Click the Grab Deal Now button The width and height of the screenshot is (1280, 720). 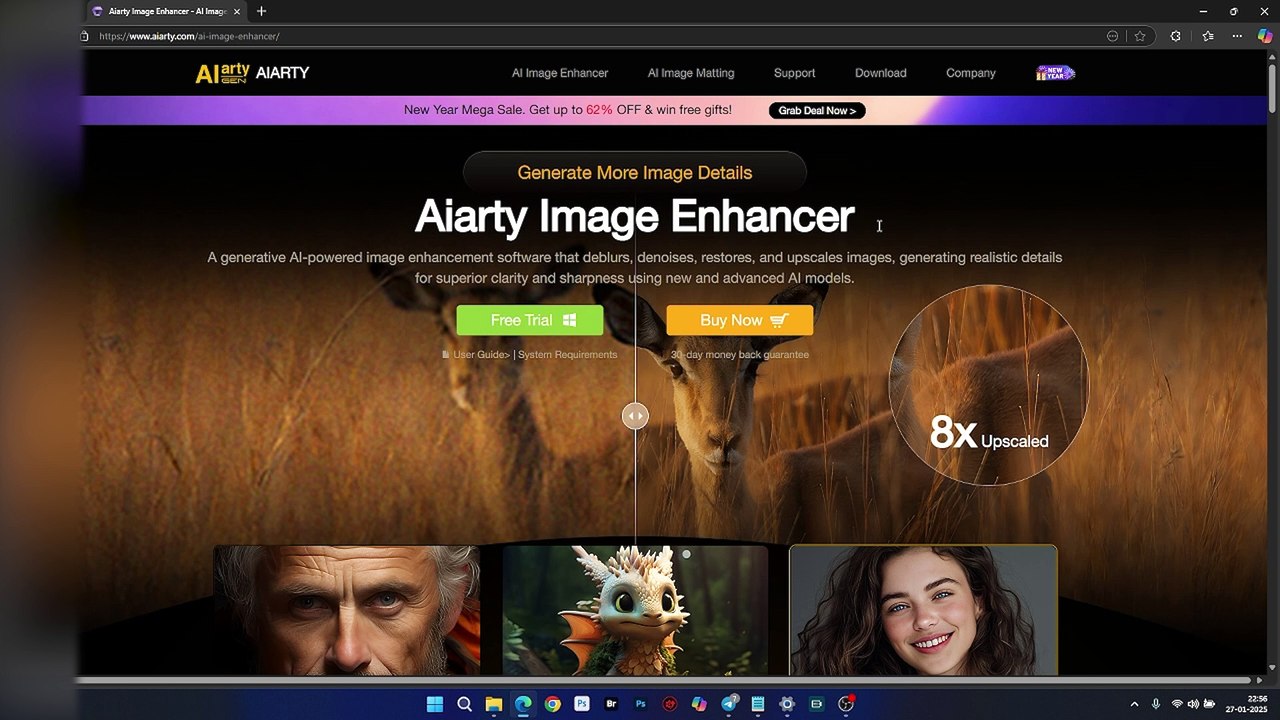pos(817,110)
